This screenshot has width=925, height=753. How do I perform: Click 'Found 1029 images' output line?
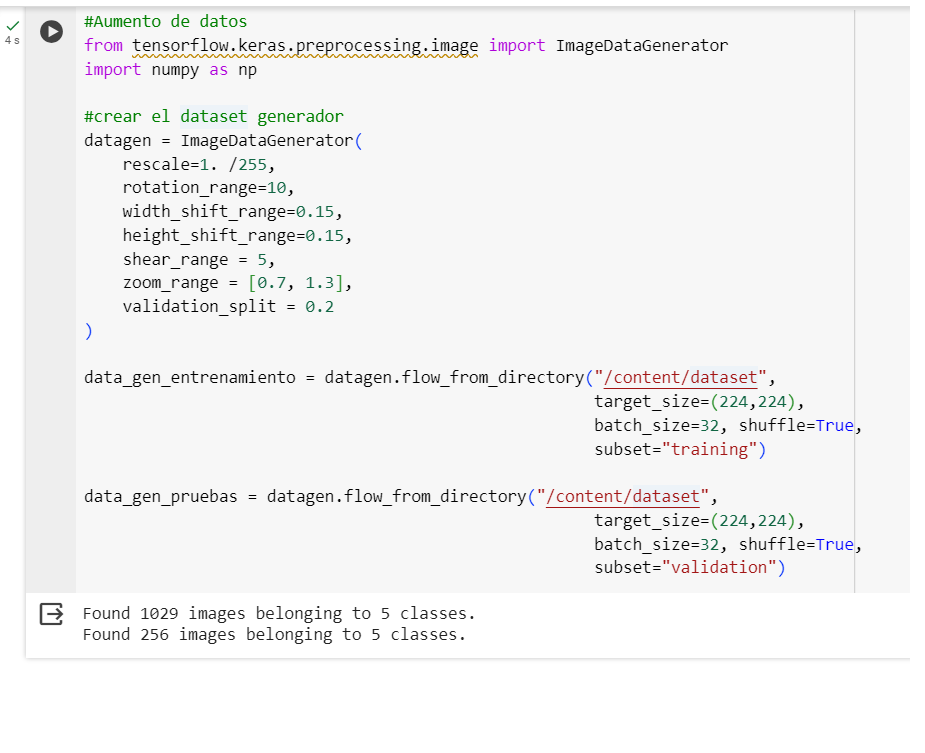[x=279, y=614]
